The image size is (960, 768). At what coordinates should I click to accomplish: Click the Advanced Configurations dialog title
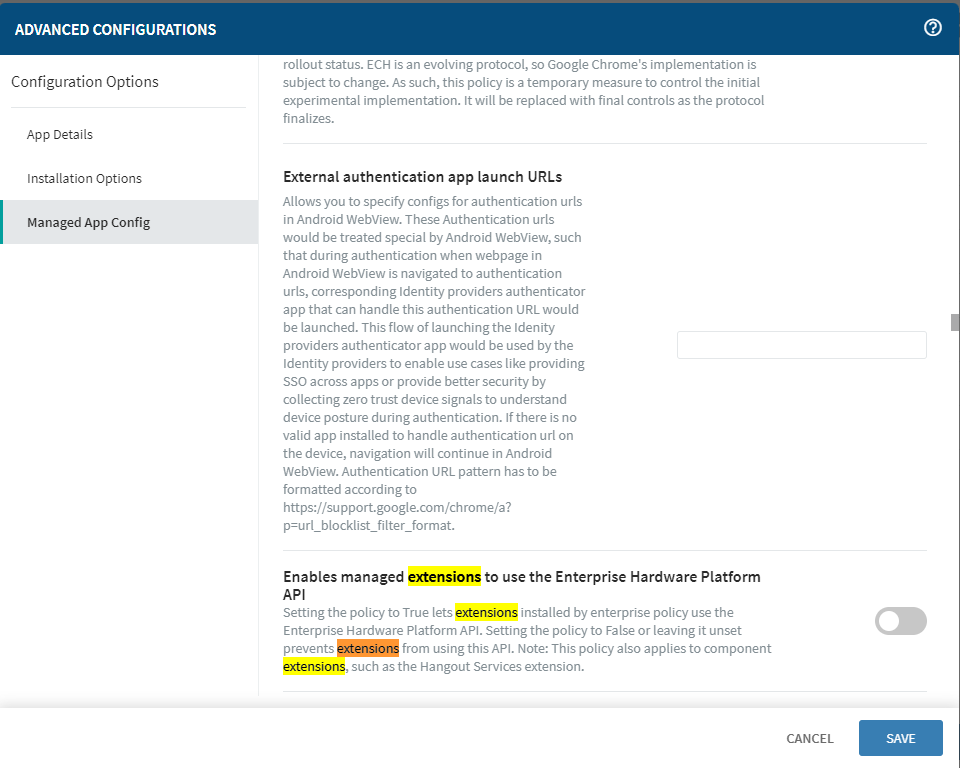(x=115, y=30)
